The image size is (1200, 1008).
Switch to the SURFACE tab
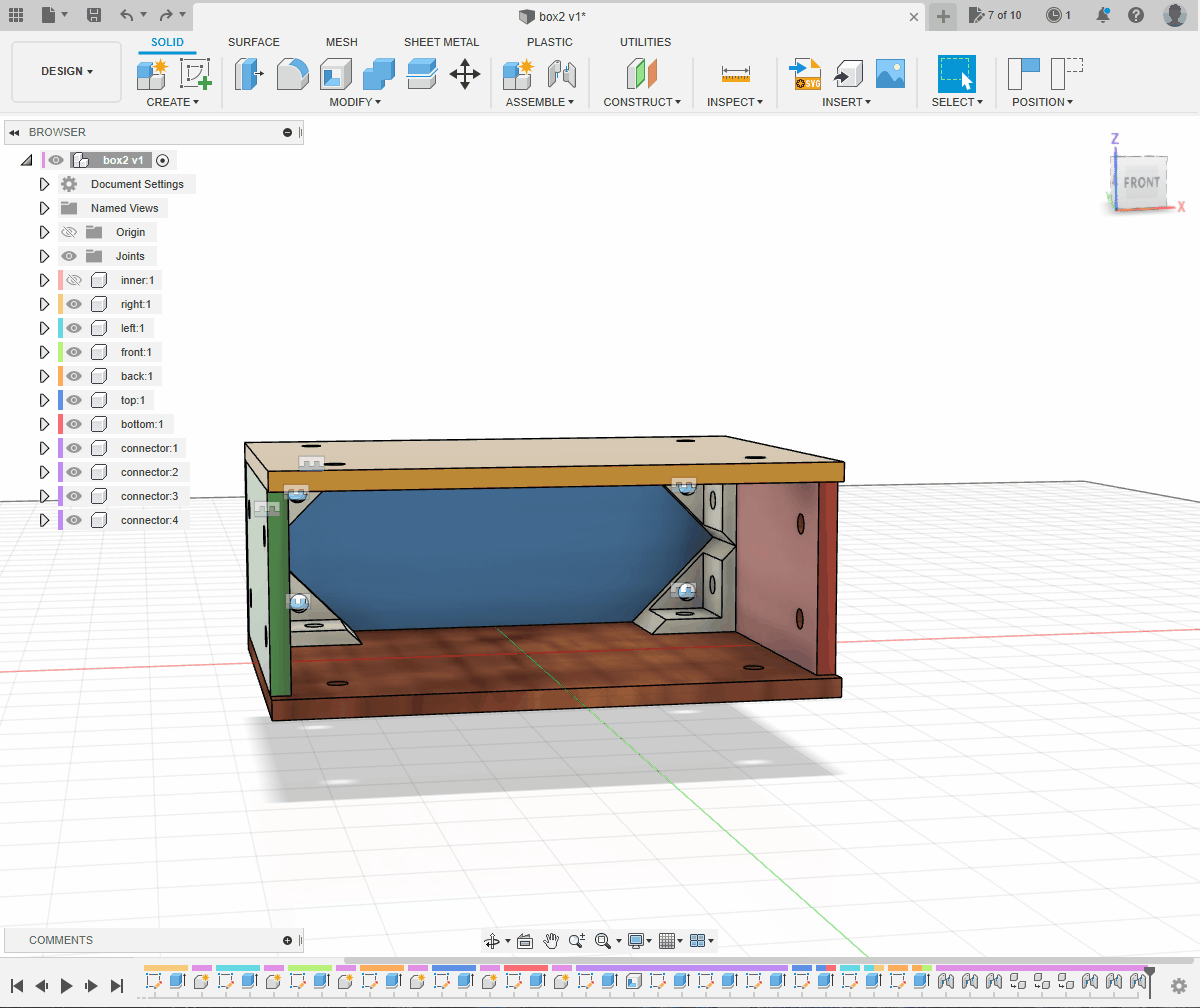pos(254,42)
